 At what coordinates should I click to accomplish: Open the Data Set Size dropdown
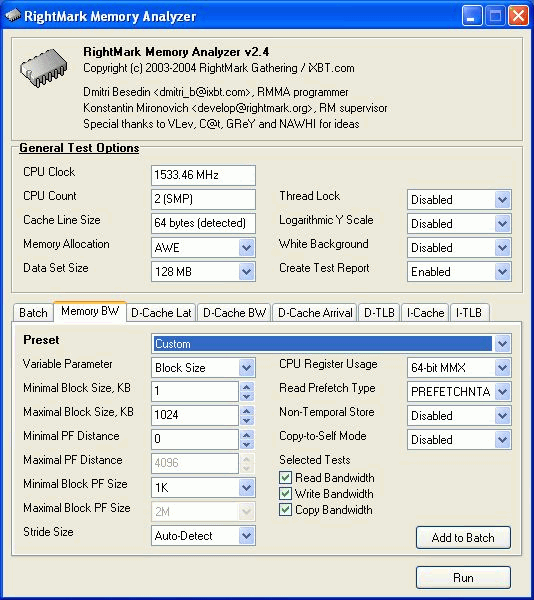pyautogui.click(x=247, y=272)
